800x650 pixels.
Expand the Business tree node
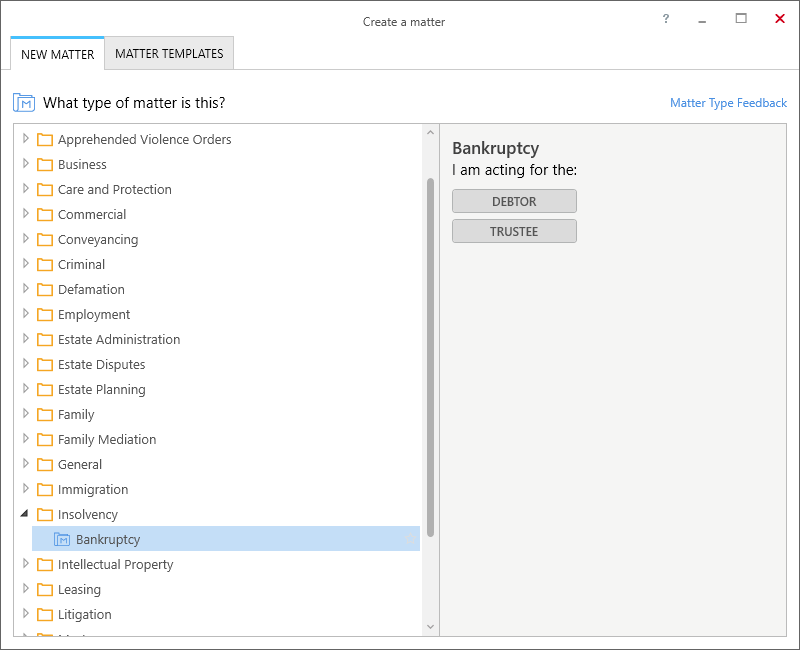click(x=26, y=163)
